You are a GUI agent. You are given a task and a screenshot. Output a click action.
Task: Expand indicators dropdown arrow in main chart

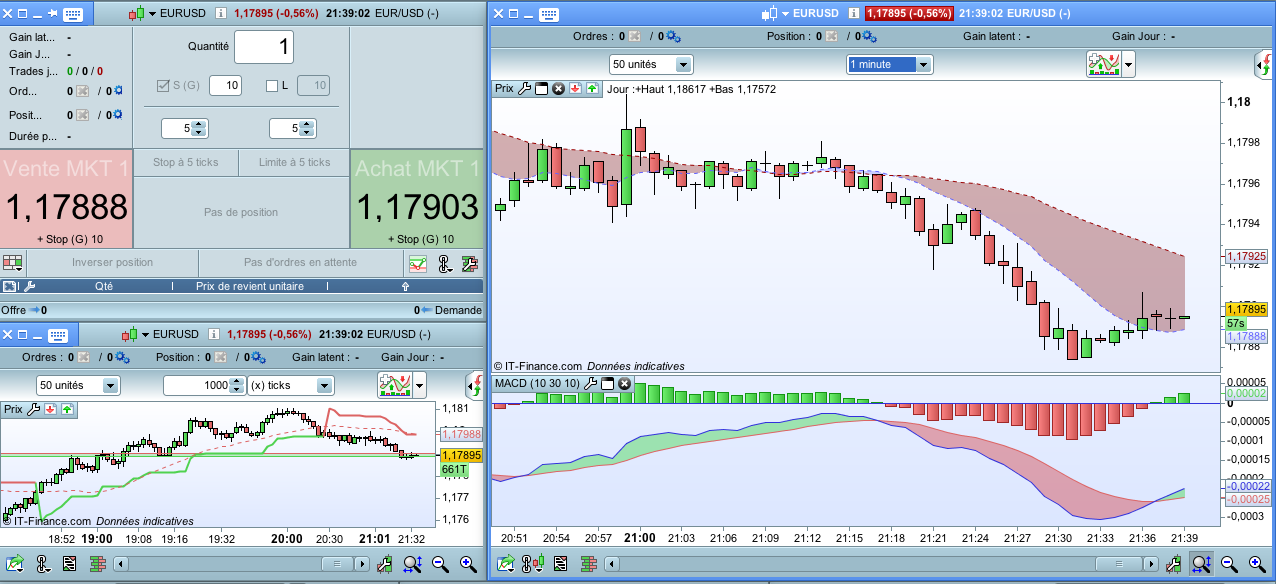(1128, 65)
